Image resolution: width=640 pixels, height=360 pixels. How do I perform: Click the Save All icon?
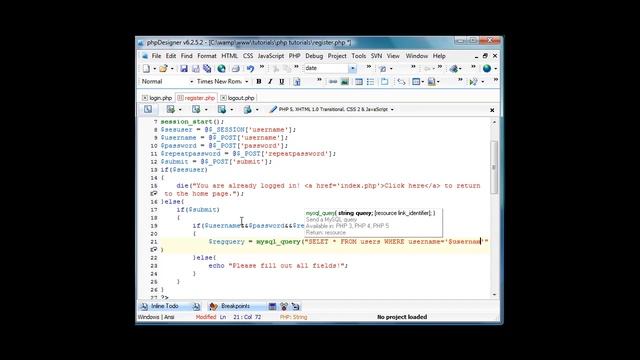207,69
